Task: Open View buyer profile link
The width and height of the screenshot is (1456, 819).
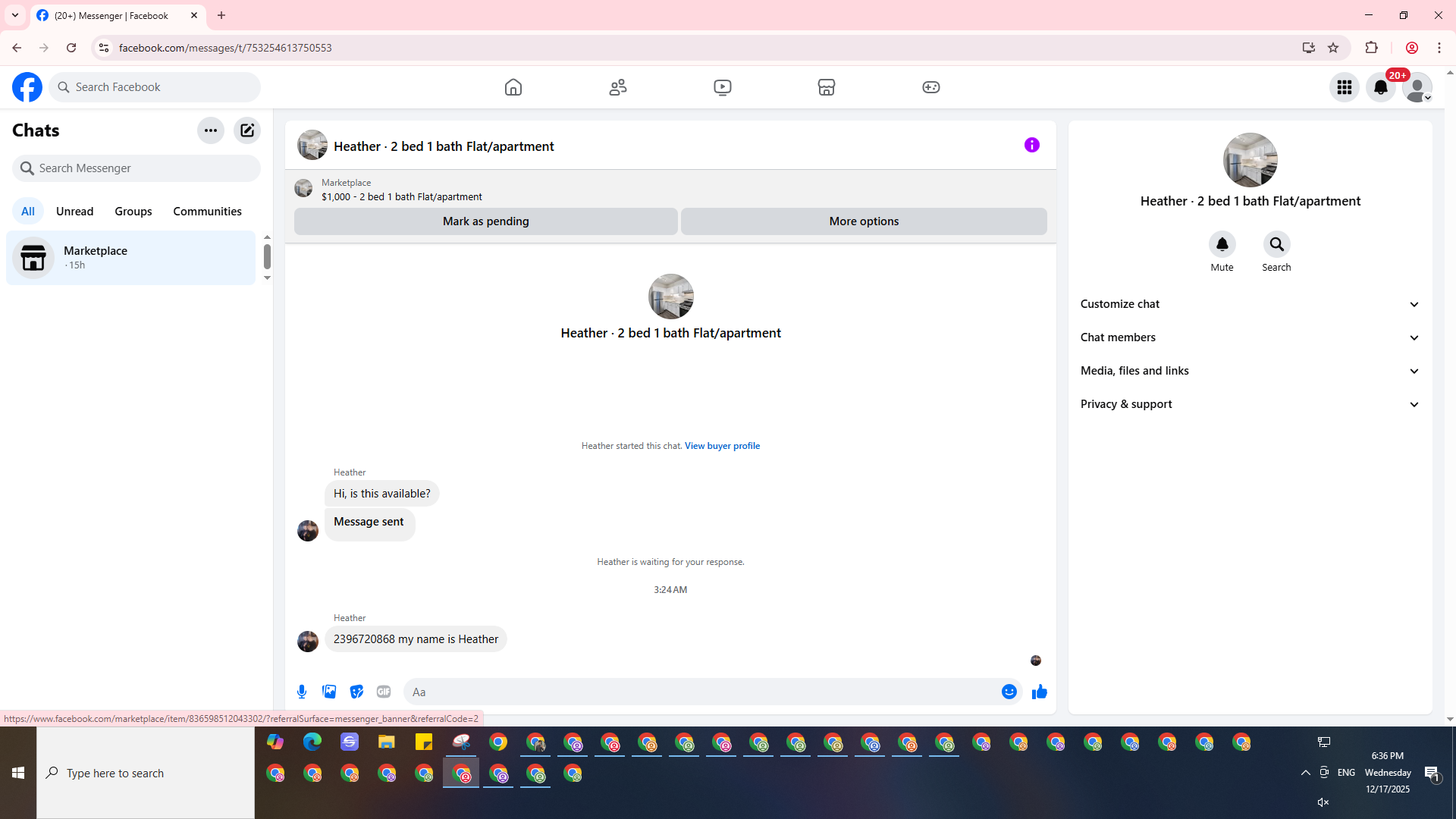Action: (x=722, y=446)
